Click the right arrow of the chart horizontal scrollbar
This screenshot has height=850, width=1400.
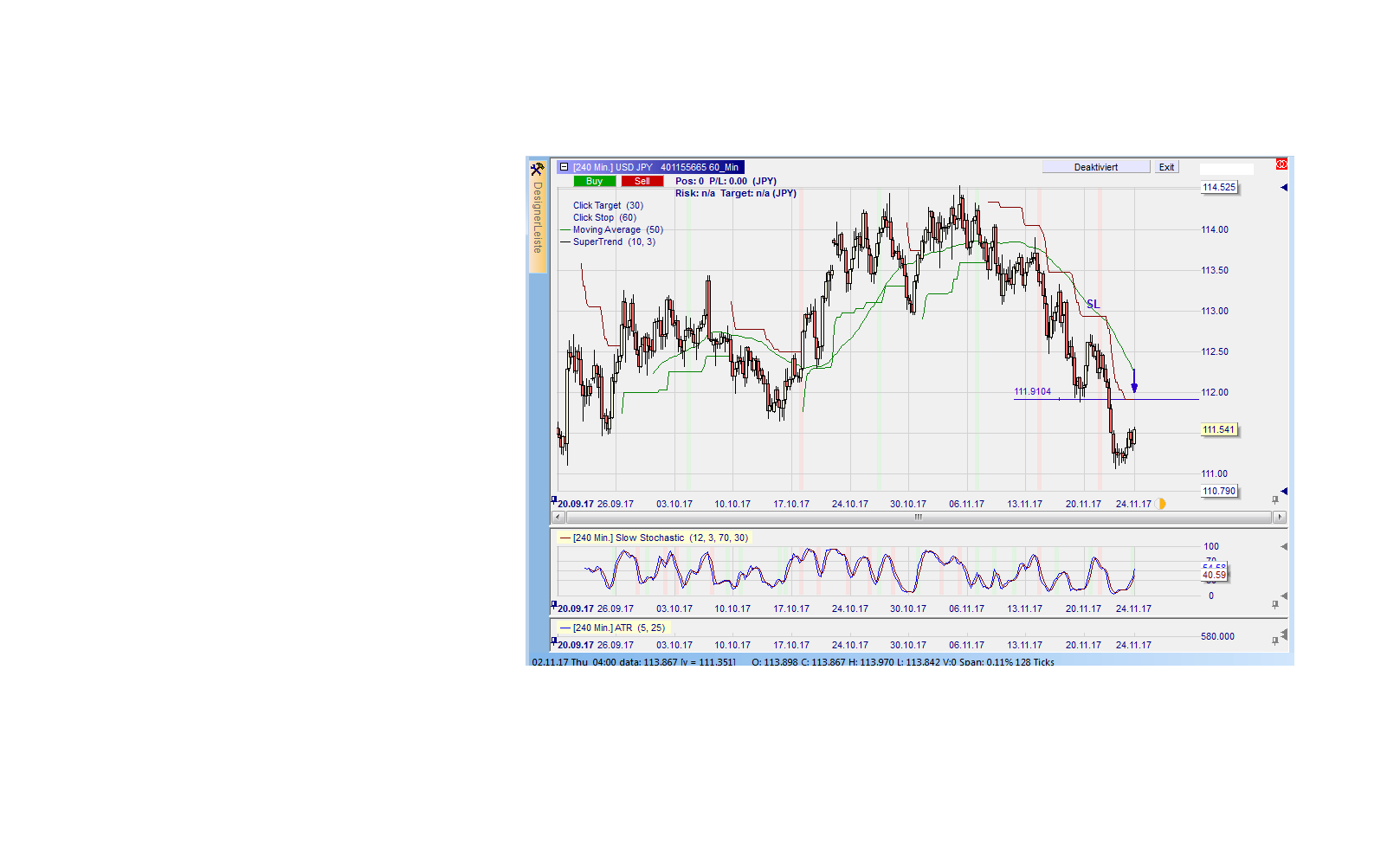[1281, 517]
